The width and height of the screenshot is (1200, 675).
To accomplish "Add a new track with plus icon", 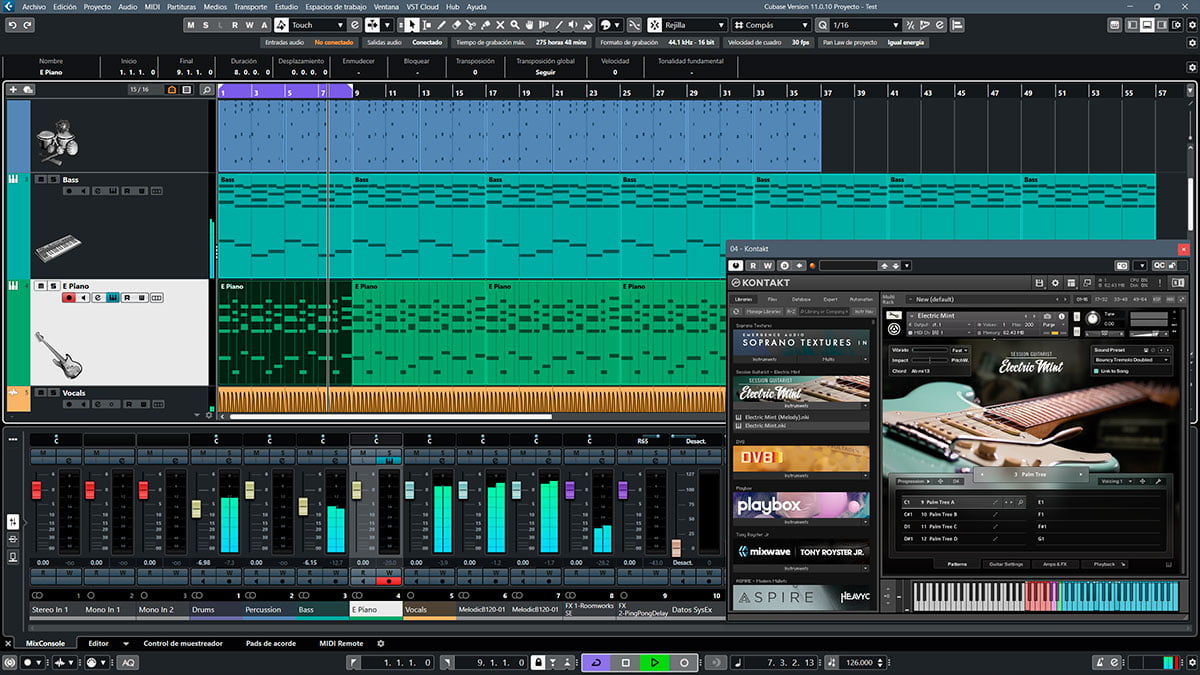I will click(13, 90).
